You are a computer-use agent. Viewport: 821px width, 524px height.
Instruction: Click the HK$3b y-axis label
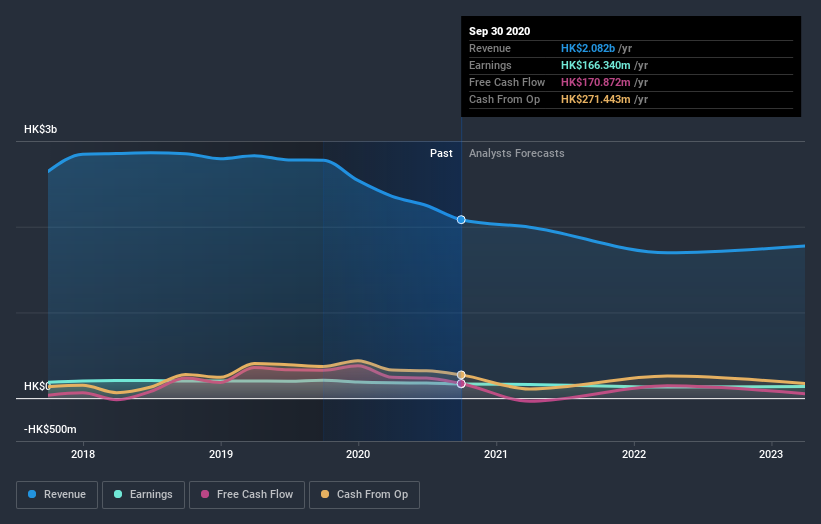40,129
